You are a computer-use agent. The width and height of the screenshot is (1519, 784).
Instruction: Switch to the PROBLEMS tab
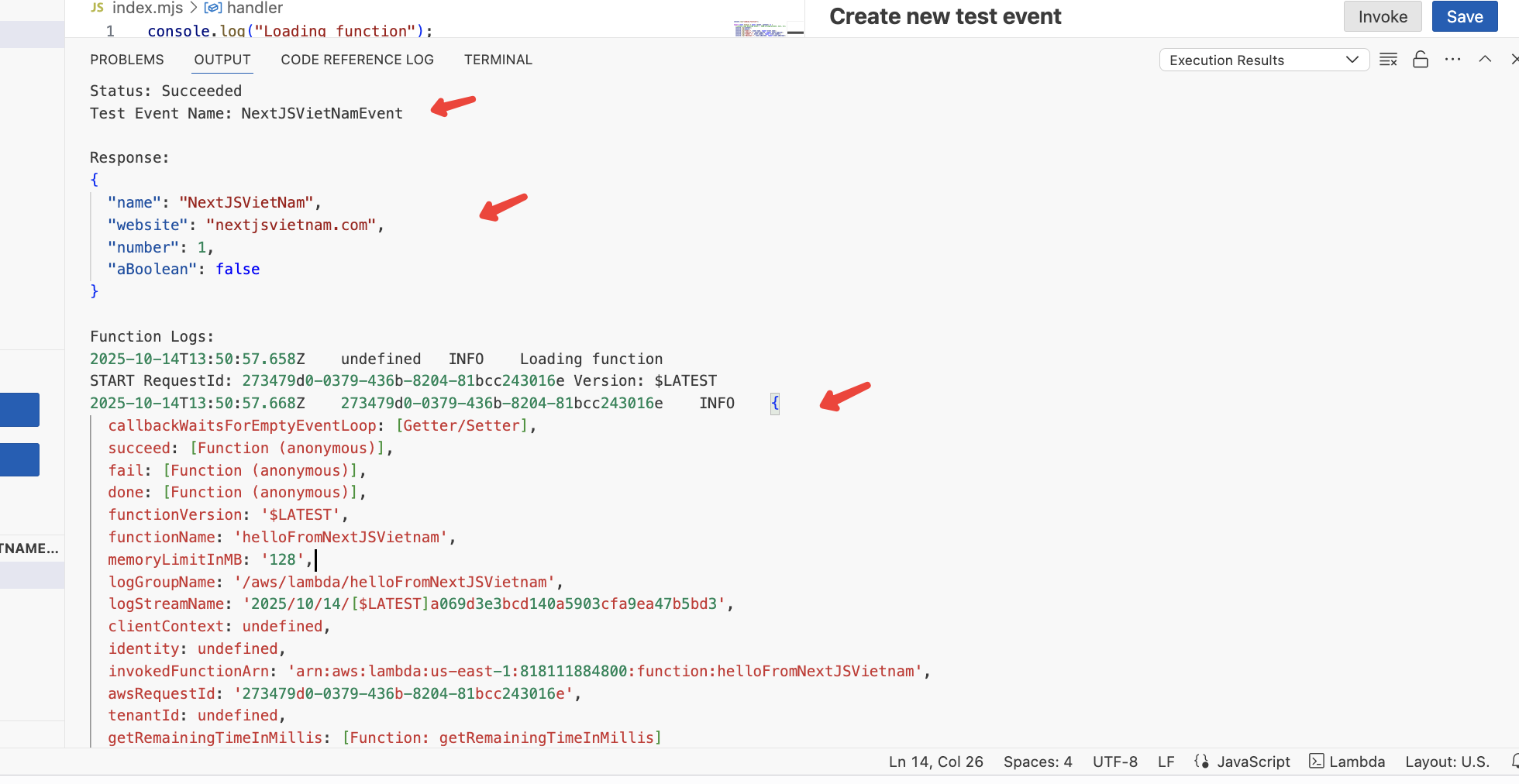point(127,60)
